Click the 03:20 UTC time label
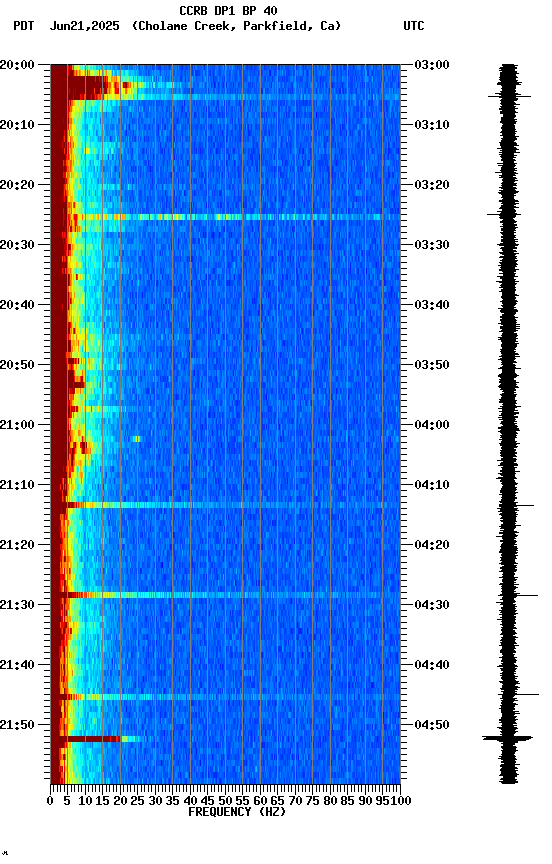552x864 pixels. 432,185
